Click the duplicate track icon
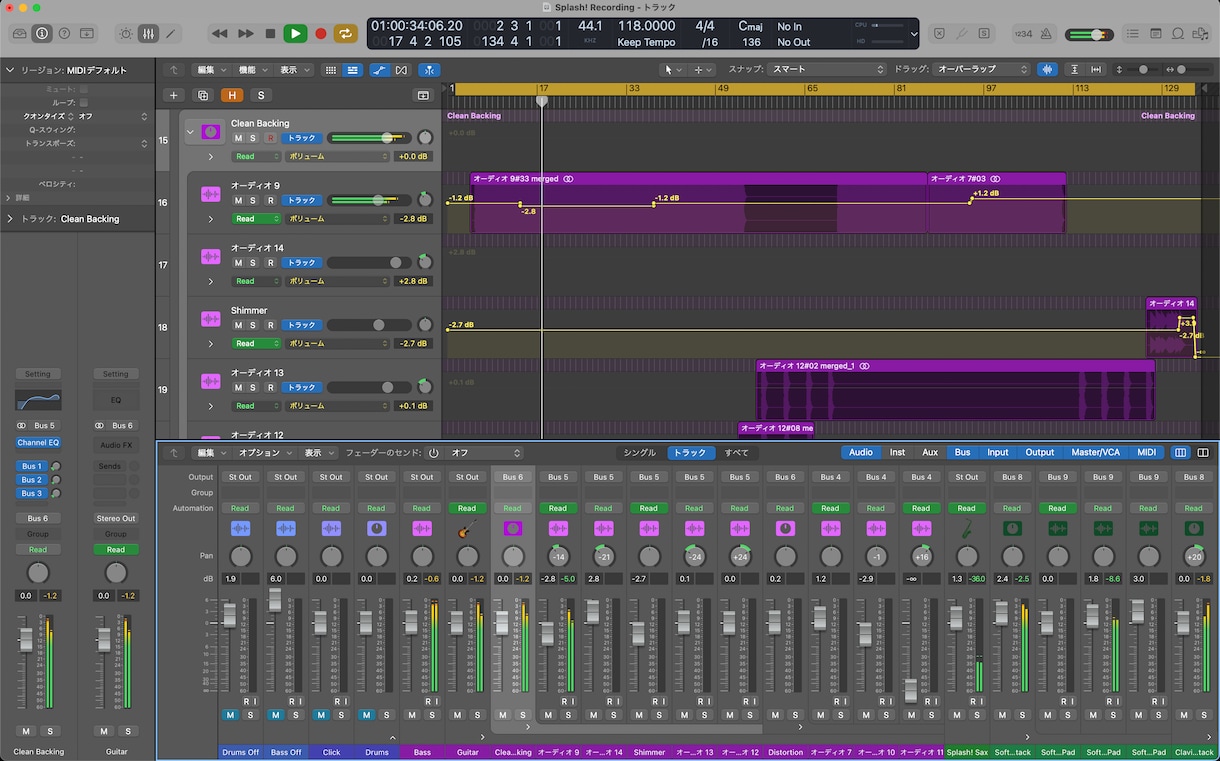 (x=203, y=95)
